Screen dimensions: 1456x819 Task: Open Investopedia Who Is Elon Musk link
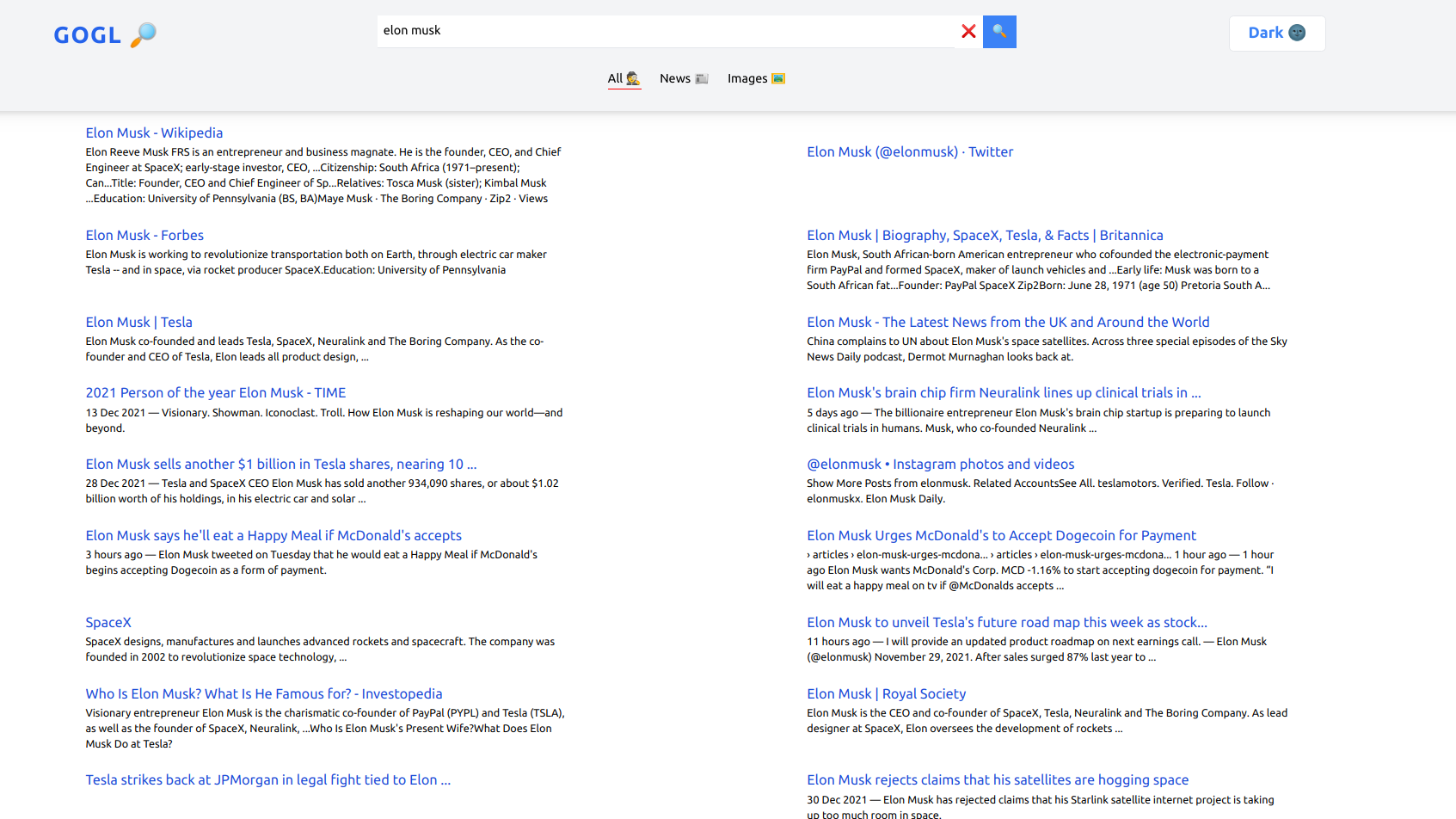(x=264, y=693)
